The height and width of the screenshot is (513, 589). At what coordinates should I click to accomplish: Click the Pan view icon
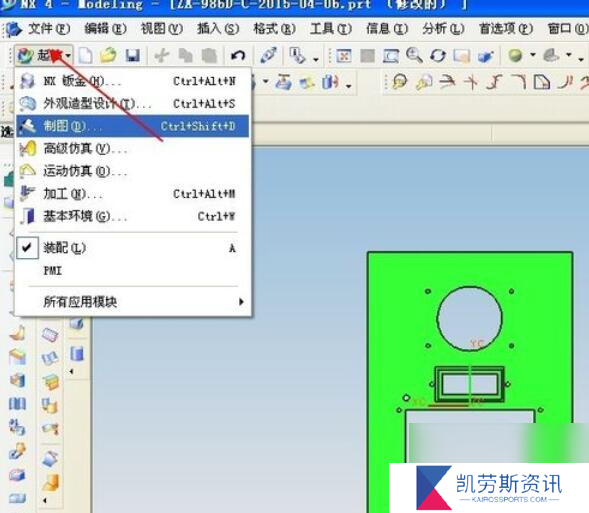coord(461,56)
